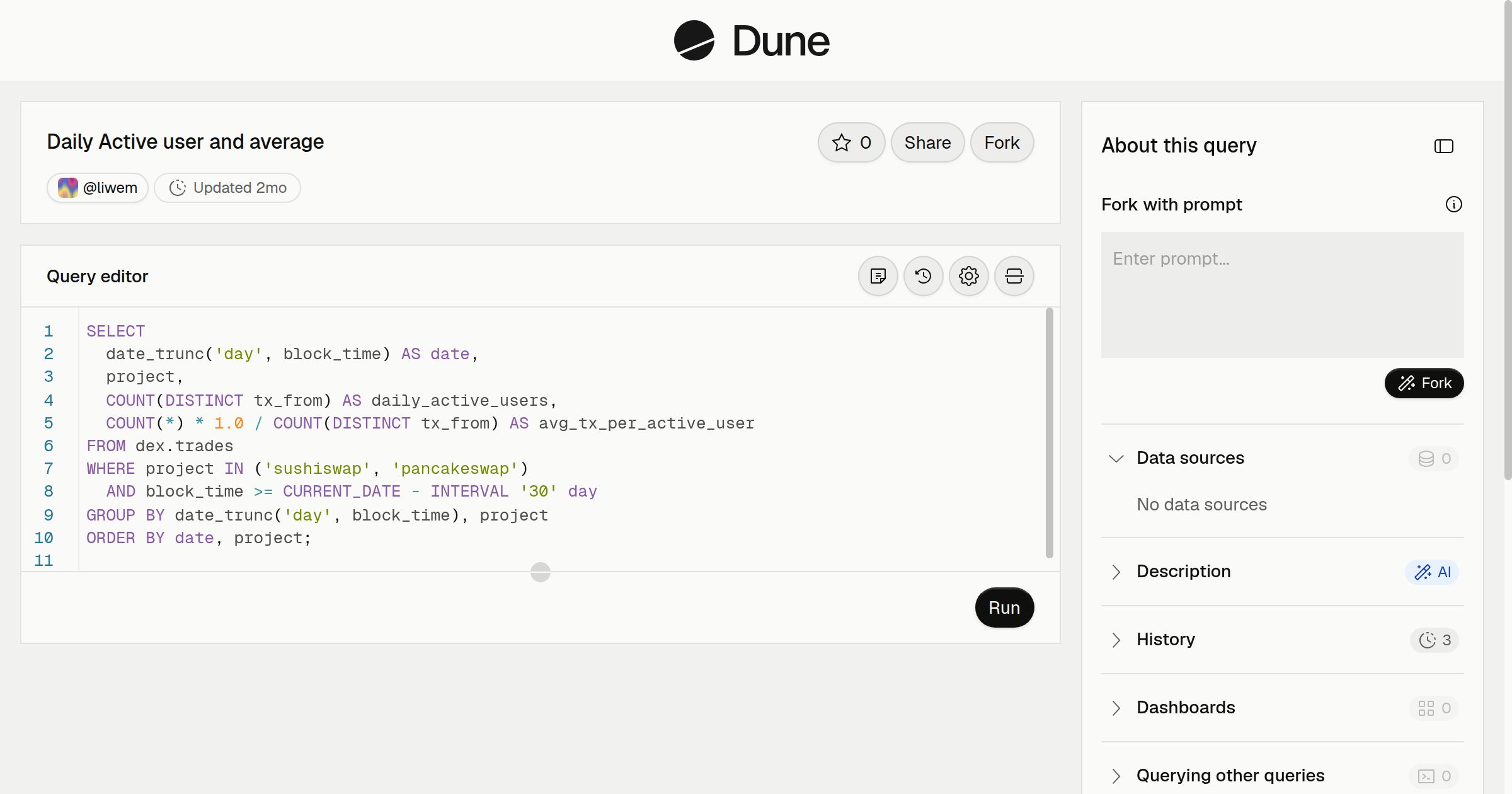Run the query
The width and height of the screenshot is (1512, 794).
coord(1004,607)
